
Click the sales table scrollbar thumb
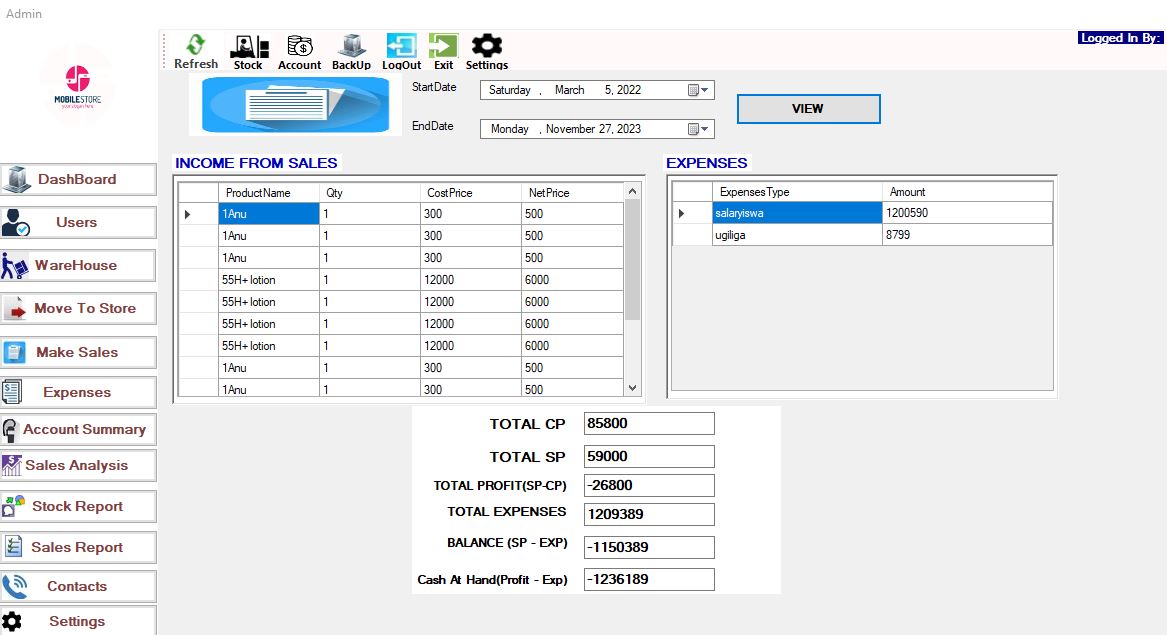coord(633,259)
